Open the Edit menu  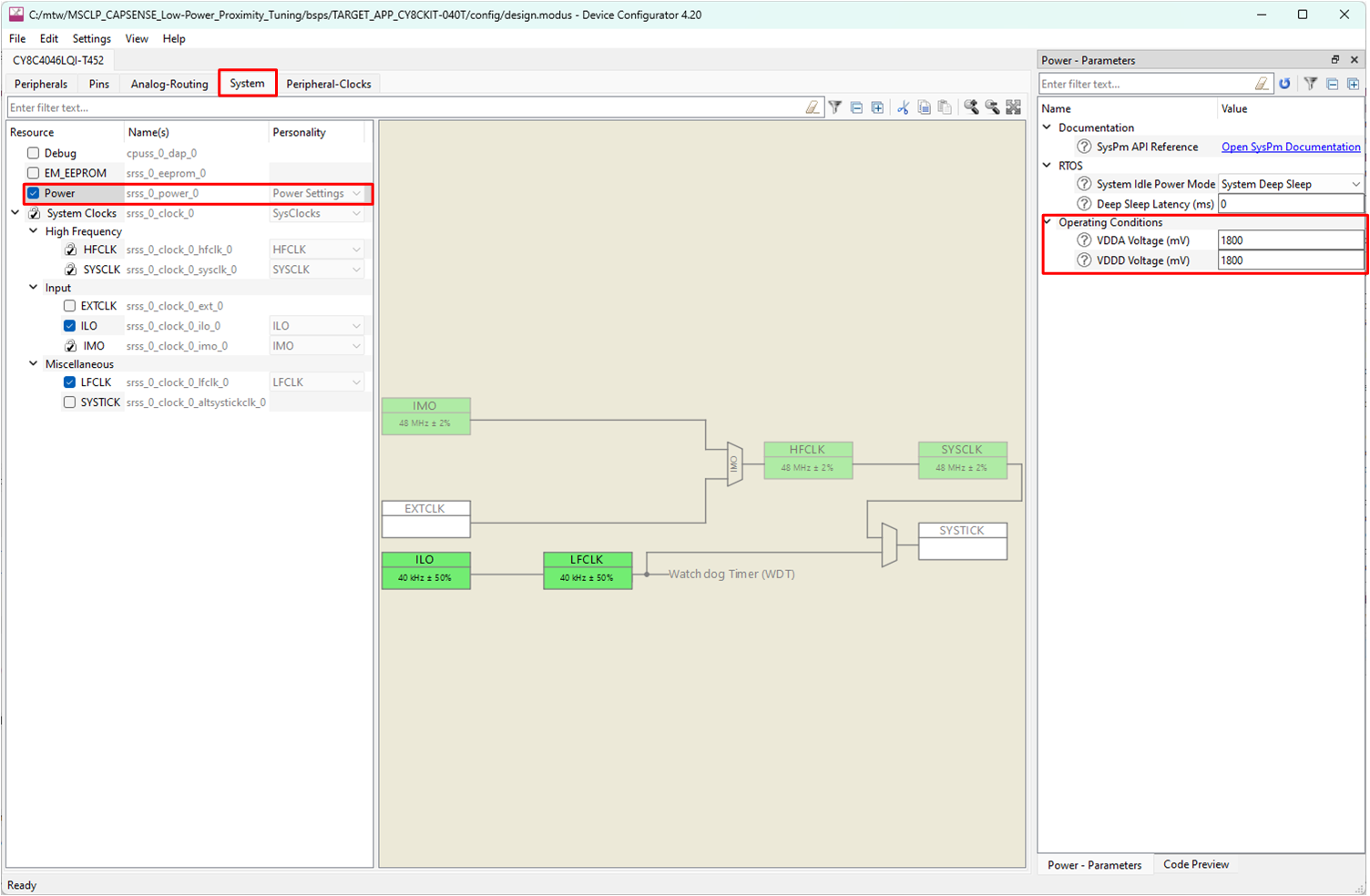tap(49, 38)
